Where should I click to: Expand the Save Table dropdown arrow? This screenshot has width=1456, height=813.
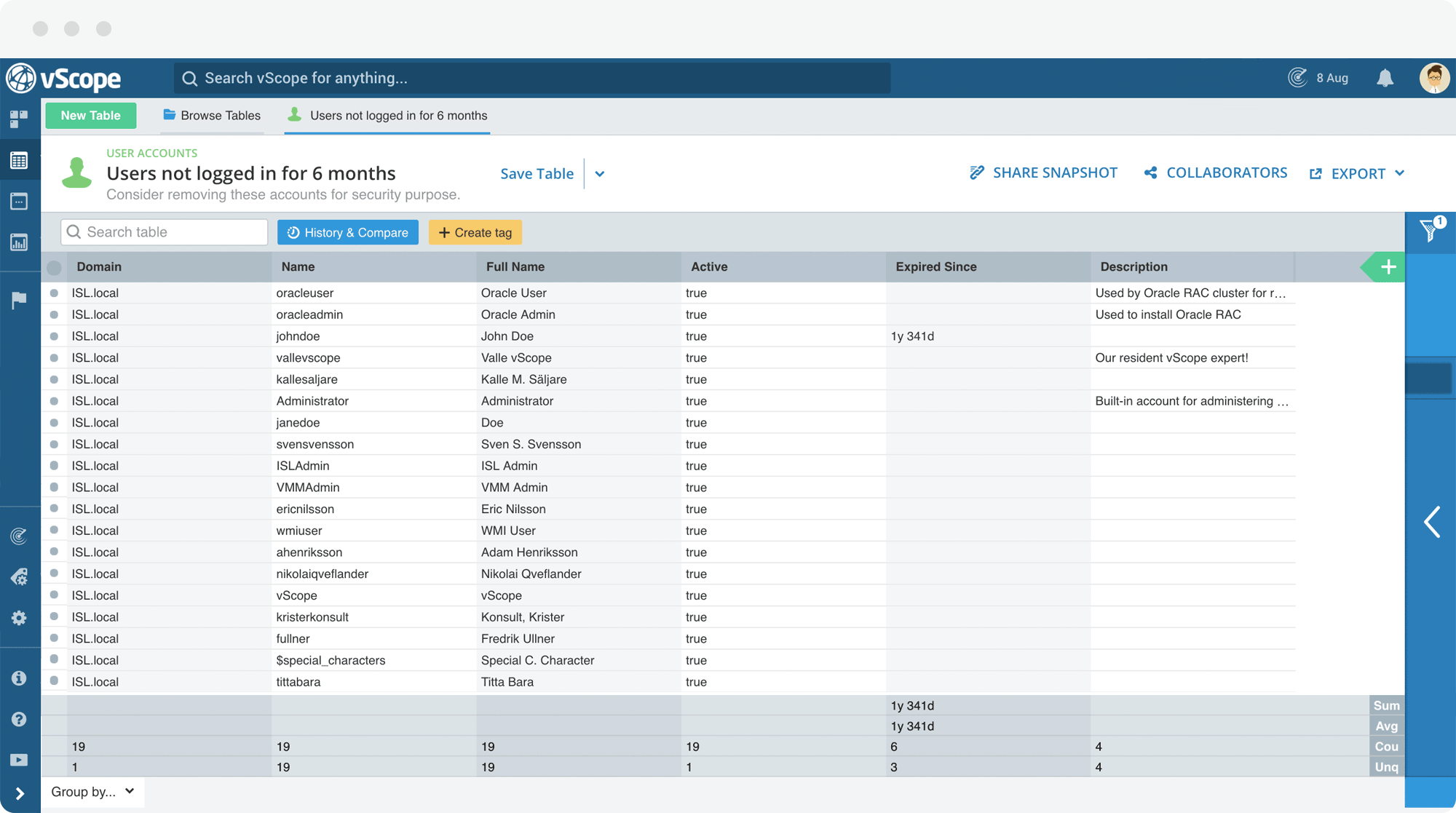pyautogui.click(x=599, y=174)
